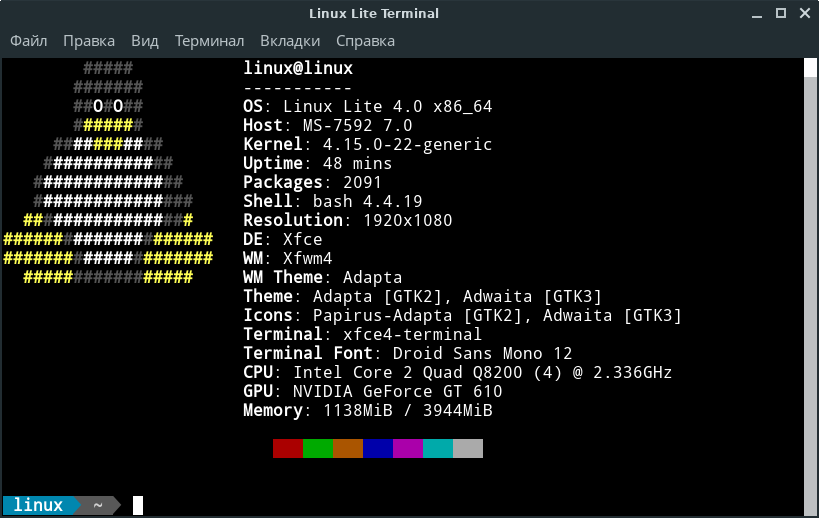Click the 'Memory: 1138MiB / 3944MiB' line

(368, 410)
